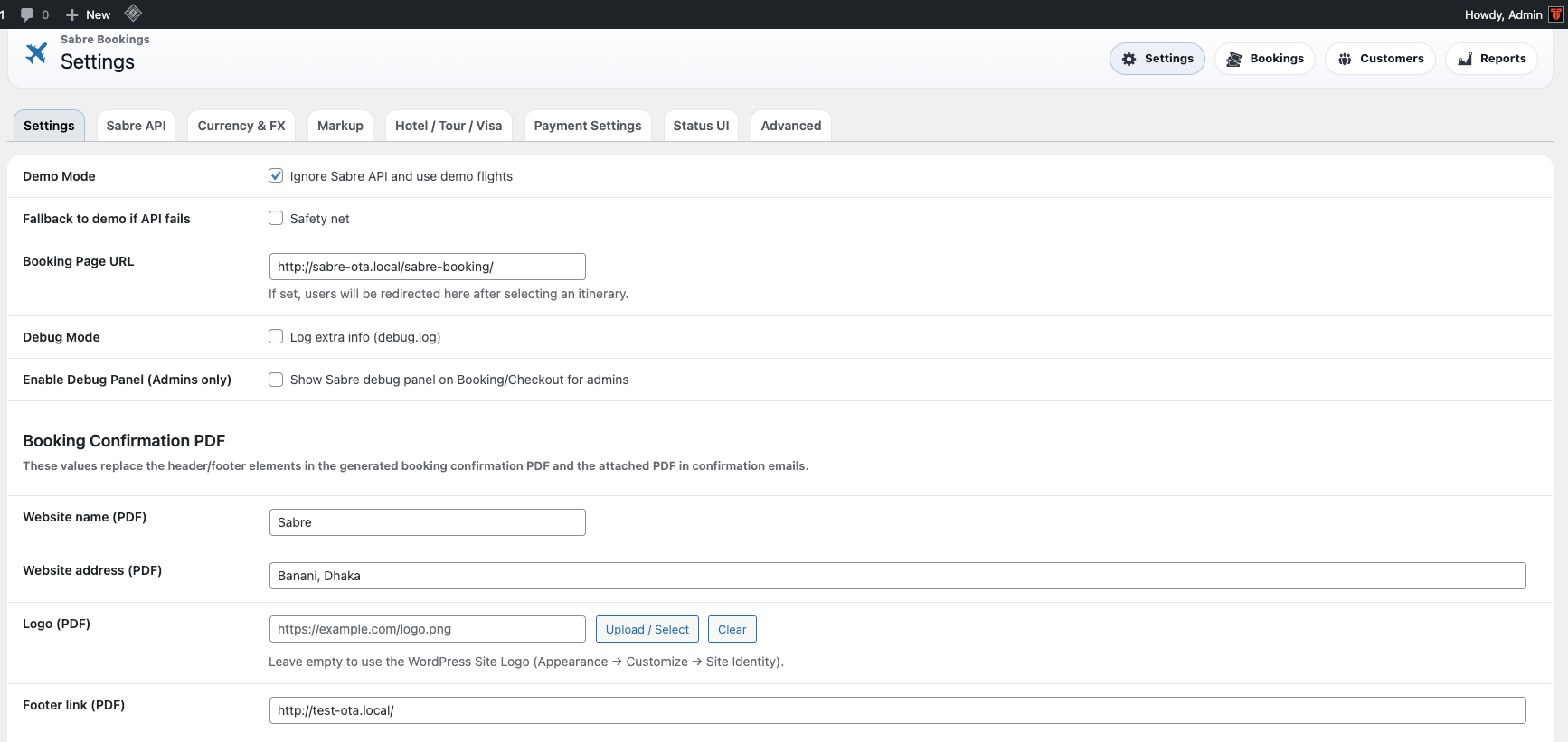
Task: Select the Settings tab
Action: click(x=49, y=126)
